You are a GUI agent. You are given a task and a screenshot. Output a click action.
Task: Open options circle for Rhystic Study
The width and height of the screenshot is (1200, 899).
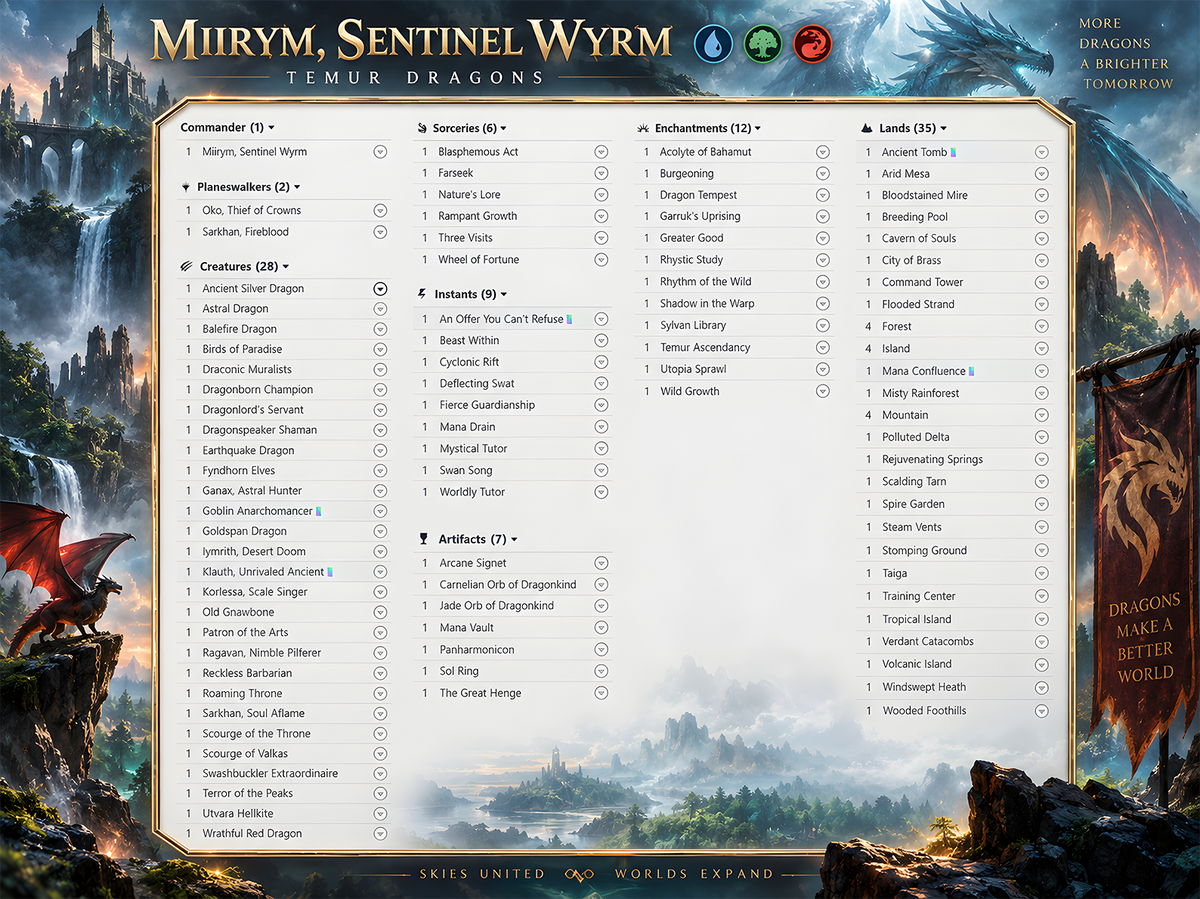(x=823, y=260)
